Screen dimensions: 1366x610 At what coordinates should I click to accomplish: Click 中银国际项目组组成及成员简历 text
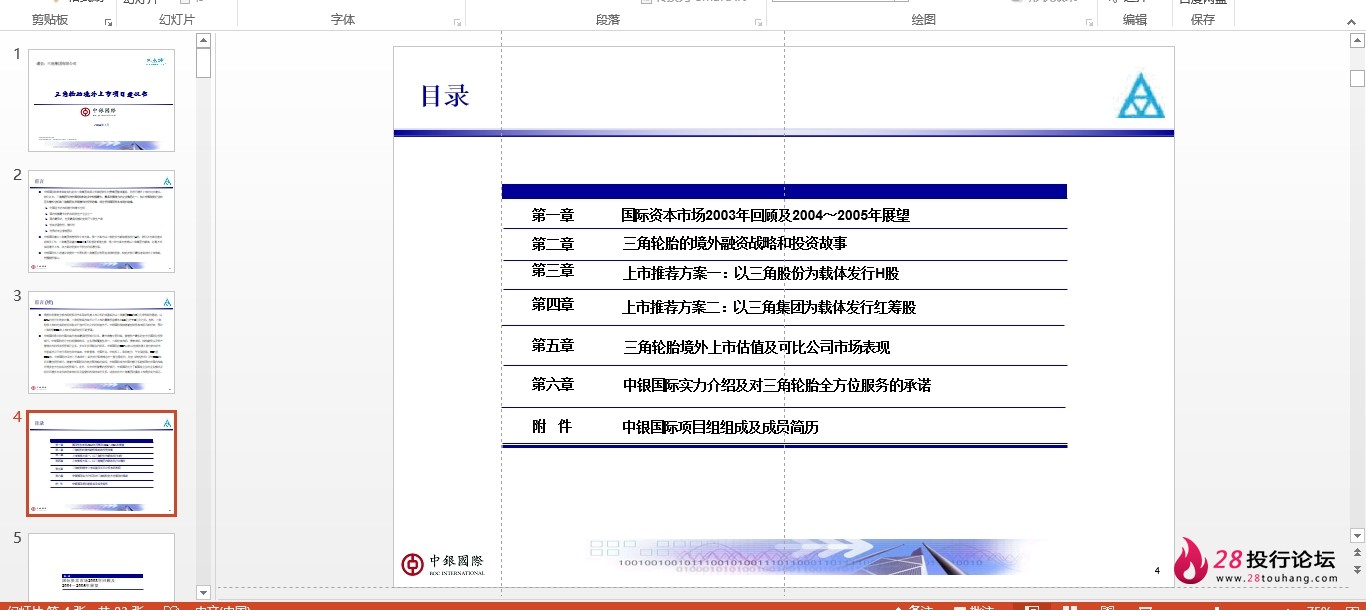tap(720, 427)
